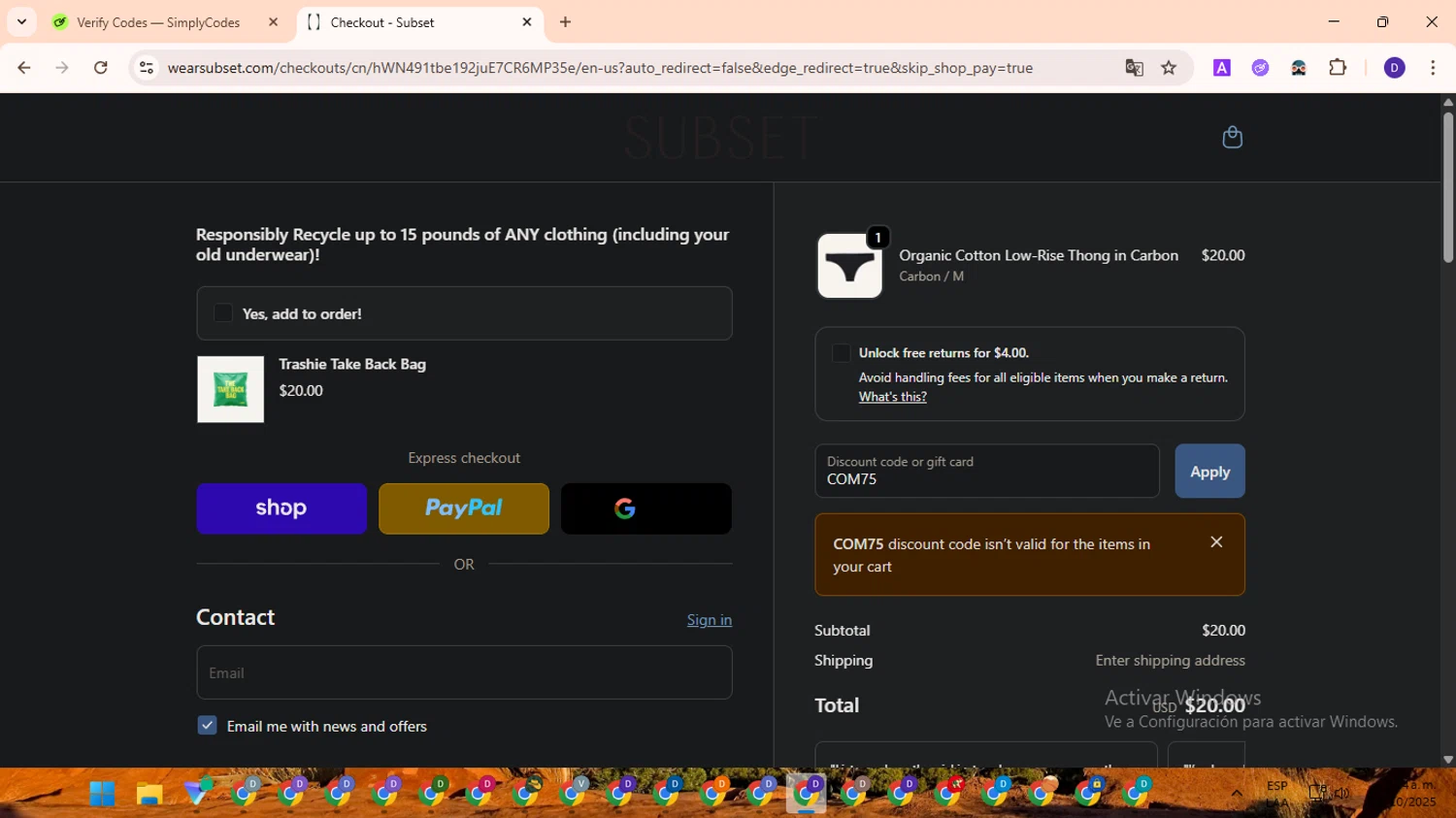Open the shopping bag cart icon

point(1232,137)
